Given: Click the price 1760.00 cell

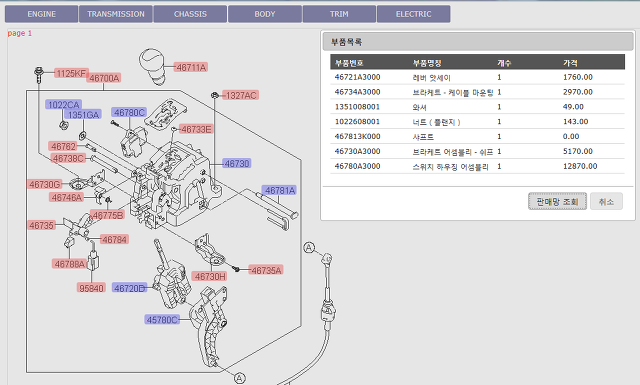Looking at the screenshot, I should pyautogui.click(x=578, y=77).
